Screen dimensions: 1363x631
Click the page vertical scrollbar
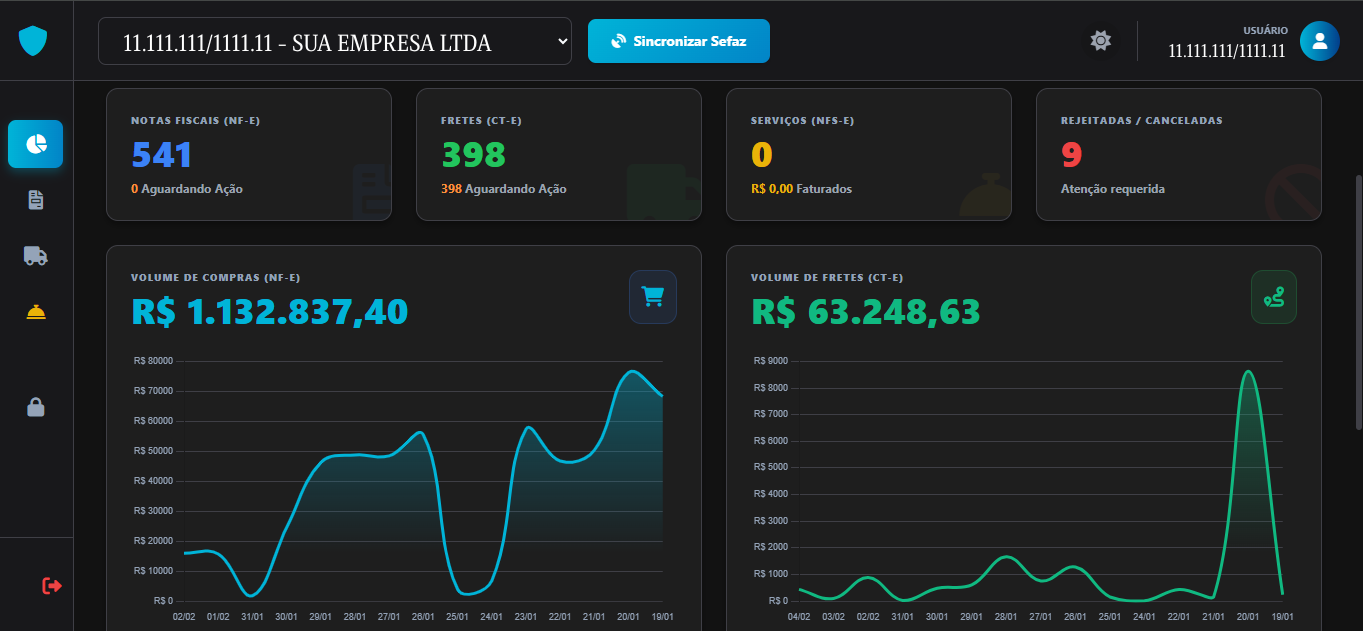1357,302
